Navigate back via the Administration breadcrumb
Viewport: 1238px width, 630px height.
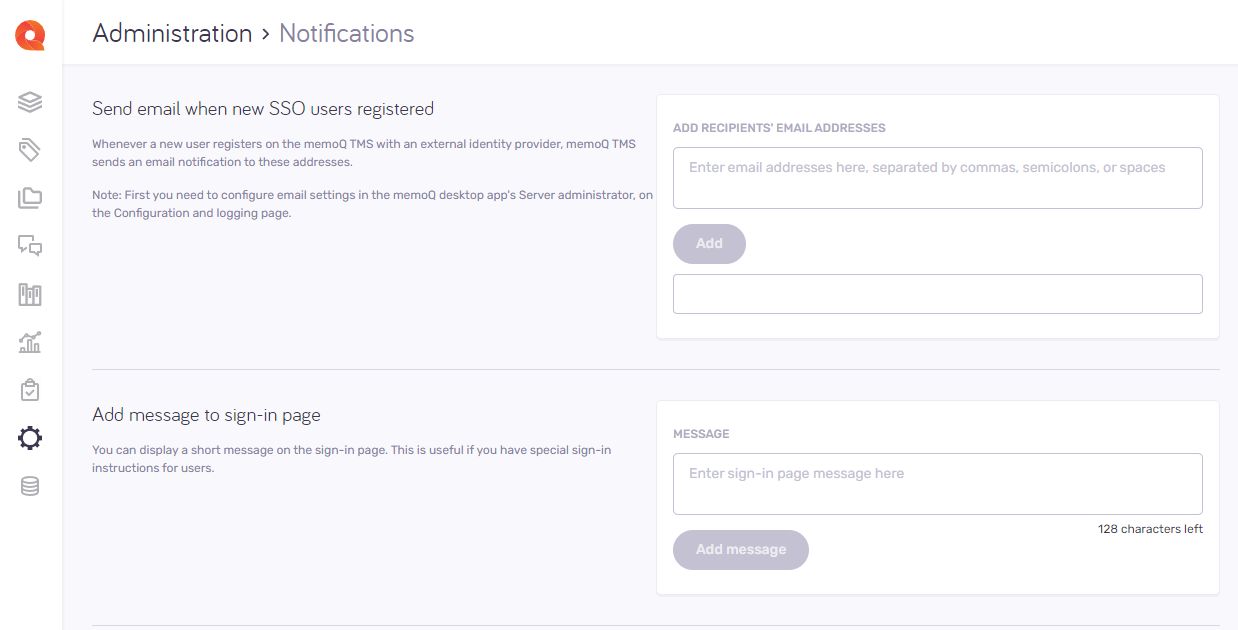tap(172, 33)
